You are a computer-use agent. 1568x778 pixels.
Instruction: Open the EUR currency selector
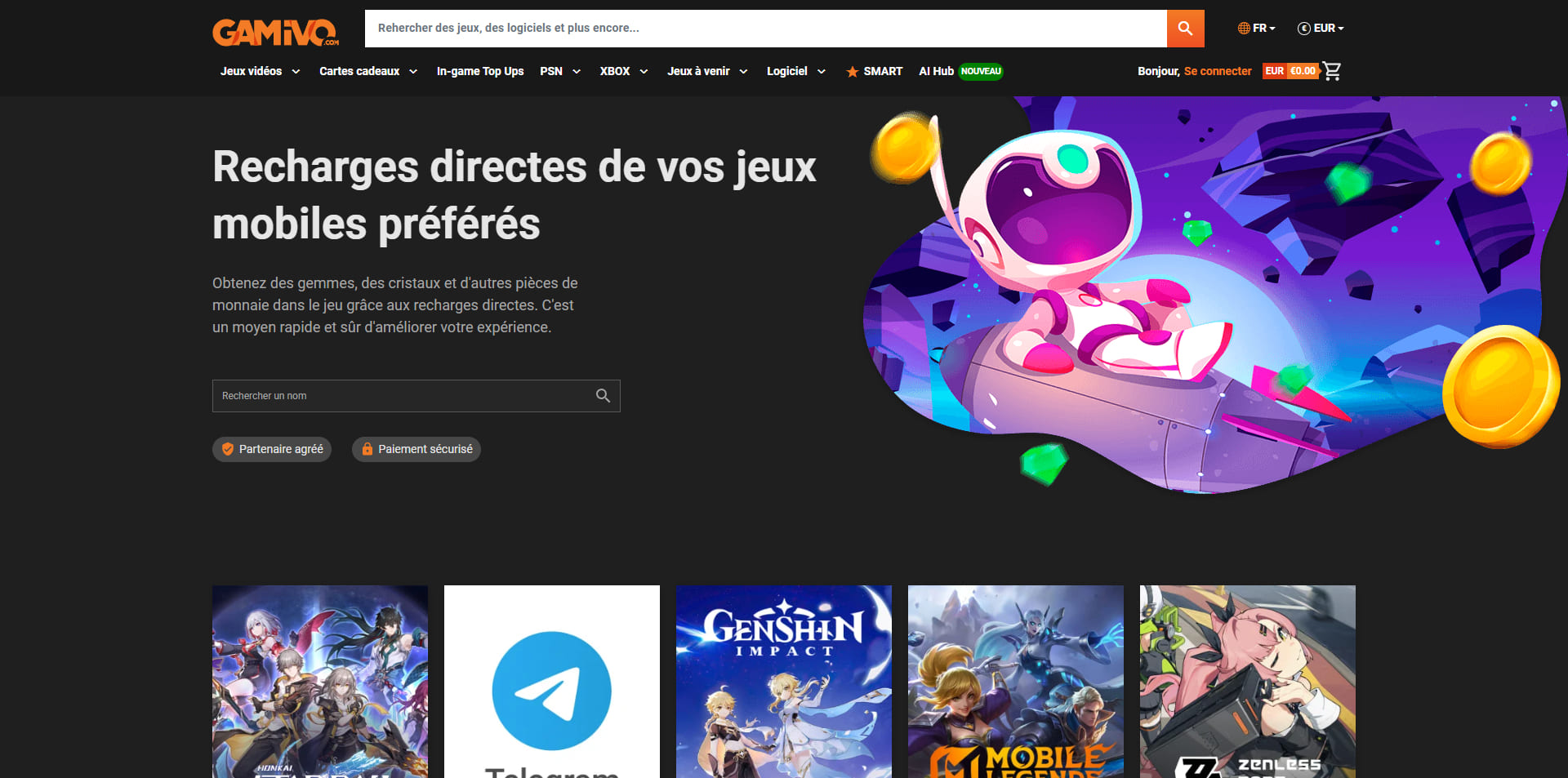(1321, 29)
